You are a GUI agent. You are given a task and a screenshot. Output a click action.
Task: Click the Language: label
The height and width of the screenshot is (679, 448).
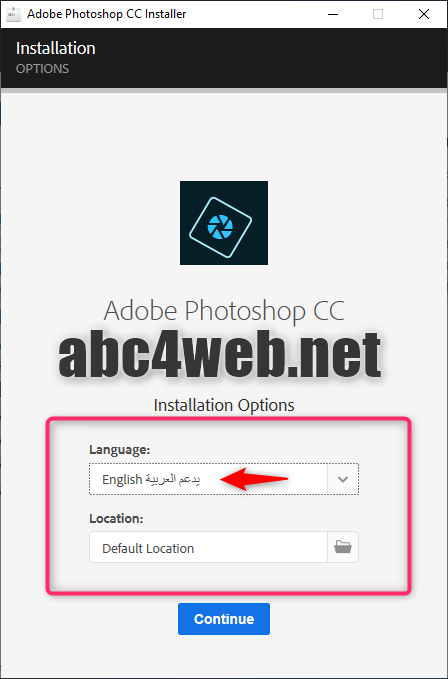coord(119,449)
